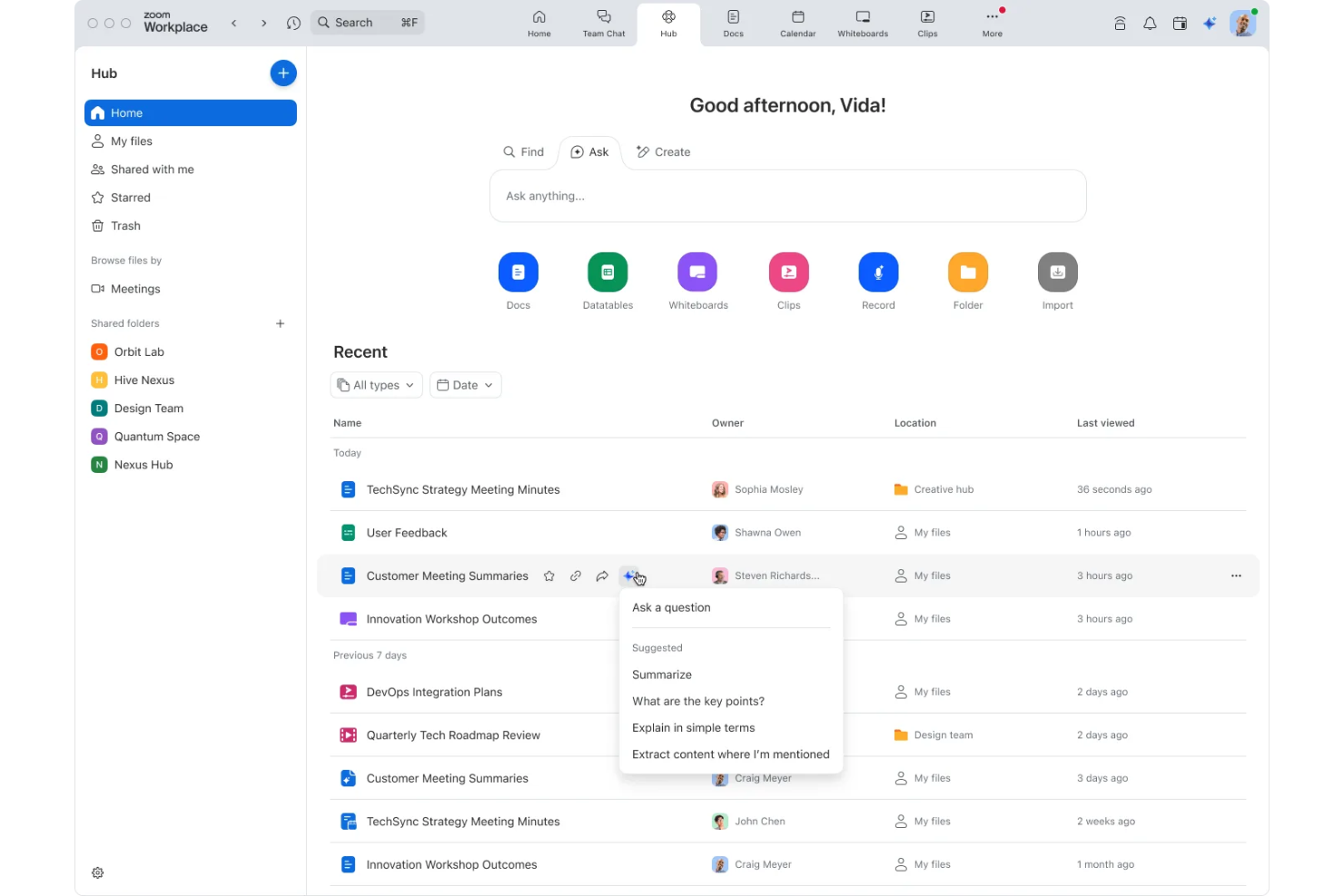This screenshot has width=1344, height=896.
Task: Open the Whiteboards creation icon
Action: pos(697,271)
